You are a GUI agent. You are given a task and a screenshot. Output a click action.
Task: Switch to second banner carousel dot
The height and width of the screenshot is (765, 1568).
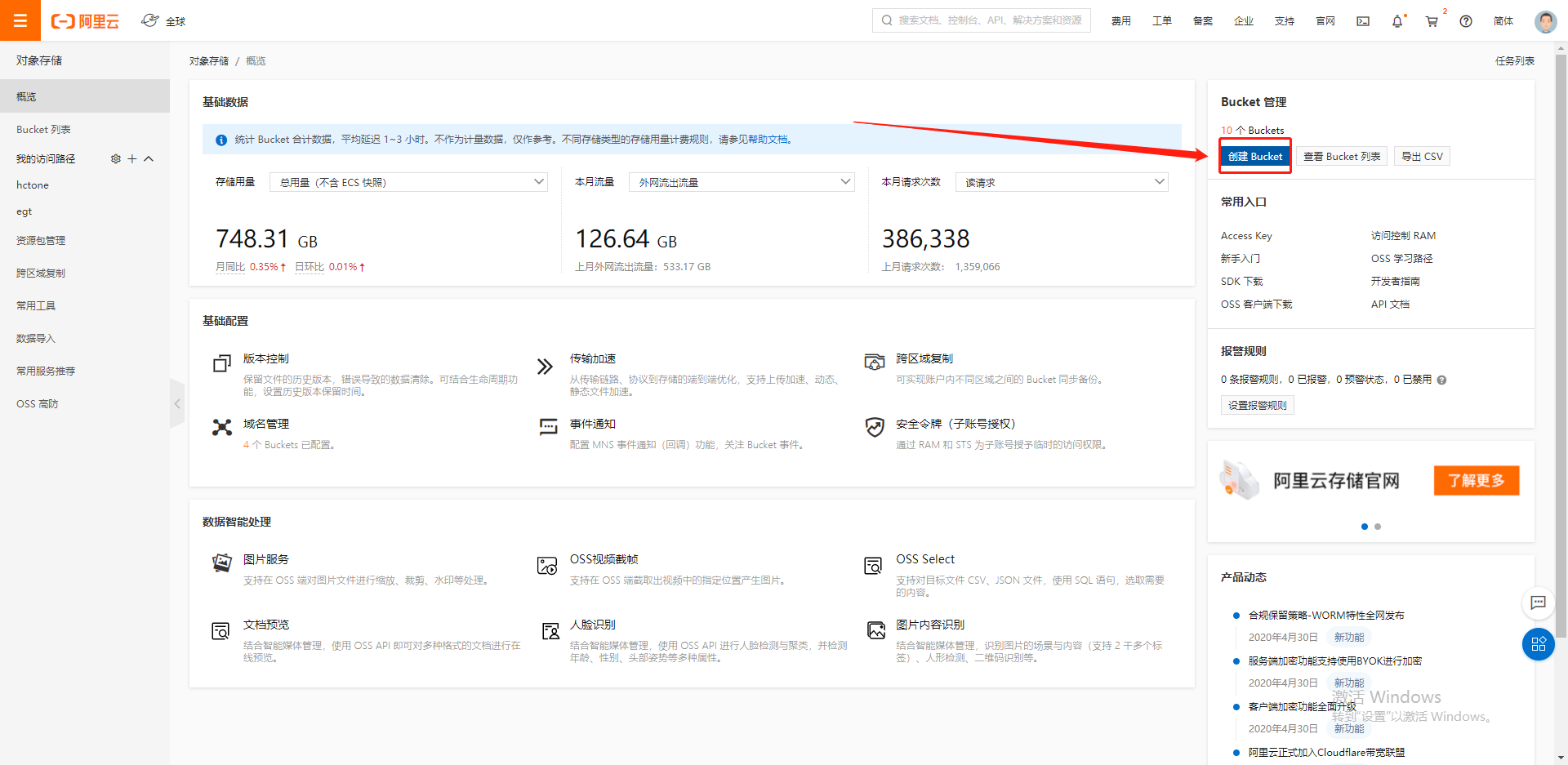tap(1378, 527)
